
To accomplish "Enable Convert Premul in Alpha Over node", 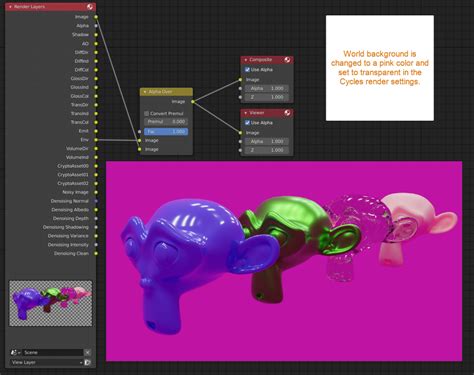I will (x=146, y=113).
